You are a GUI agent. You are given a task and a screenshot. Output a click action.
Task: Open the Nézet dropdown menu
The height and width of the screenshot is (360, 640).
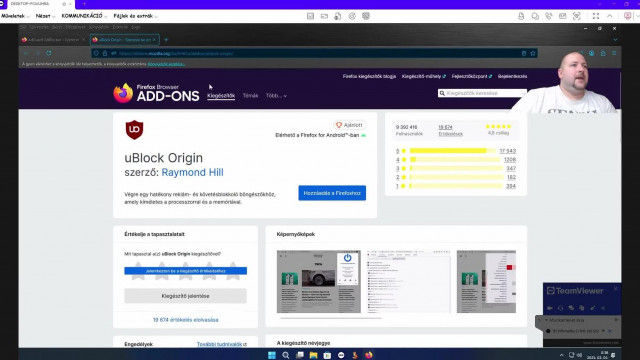click(x=45, y=16)
